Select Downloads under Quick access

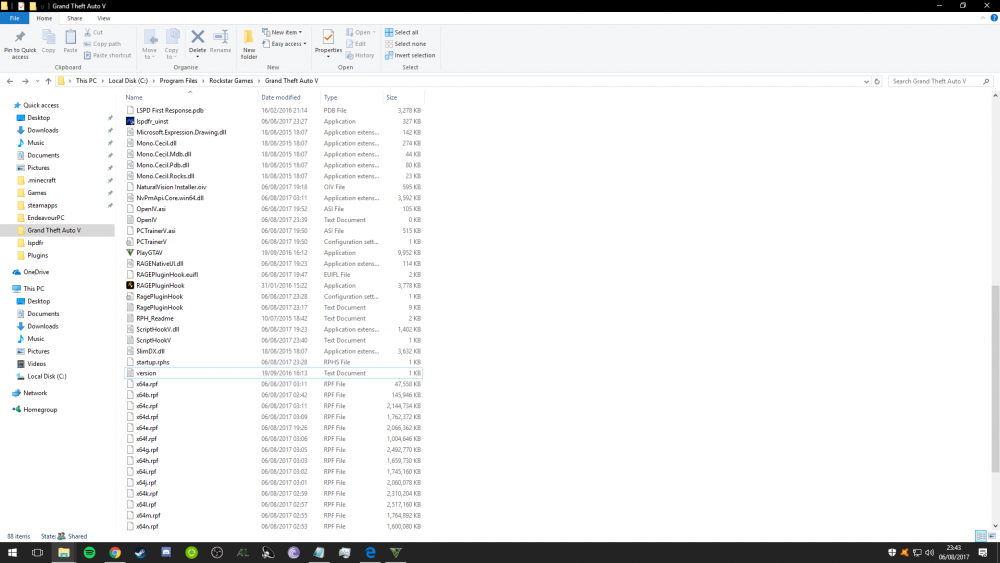(x=43, y=130)
